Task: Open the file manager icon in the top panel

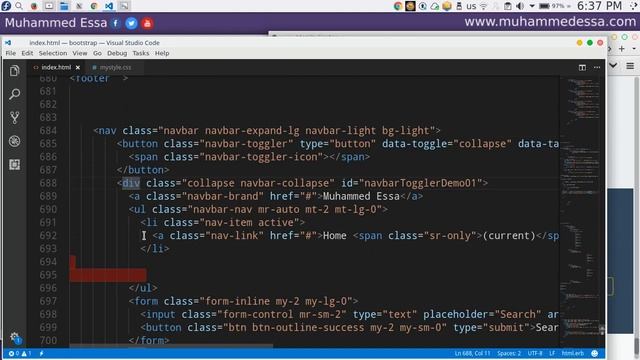Action: click(x=64, y=6)
